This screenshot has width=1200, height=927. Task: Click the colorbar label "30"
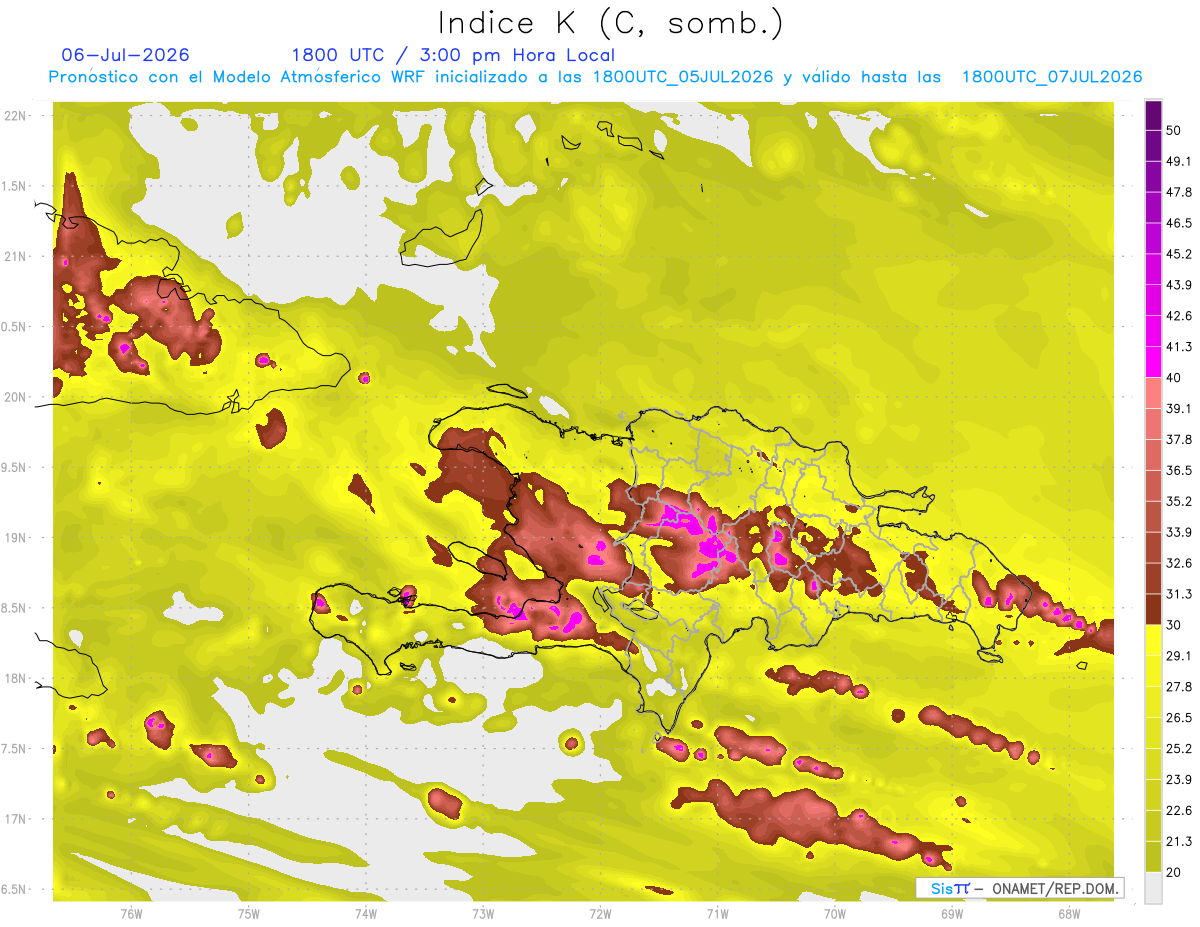click(x=1174, y=625)
